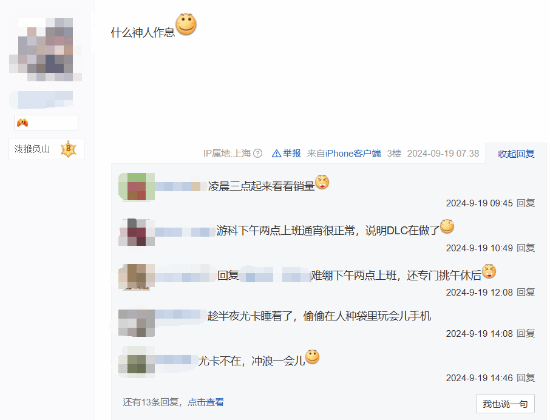Click the game controller icon under the username
Viewport: 550px width, 420px height.
coord(22,123)
